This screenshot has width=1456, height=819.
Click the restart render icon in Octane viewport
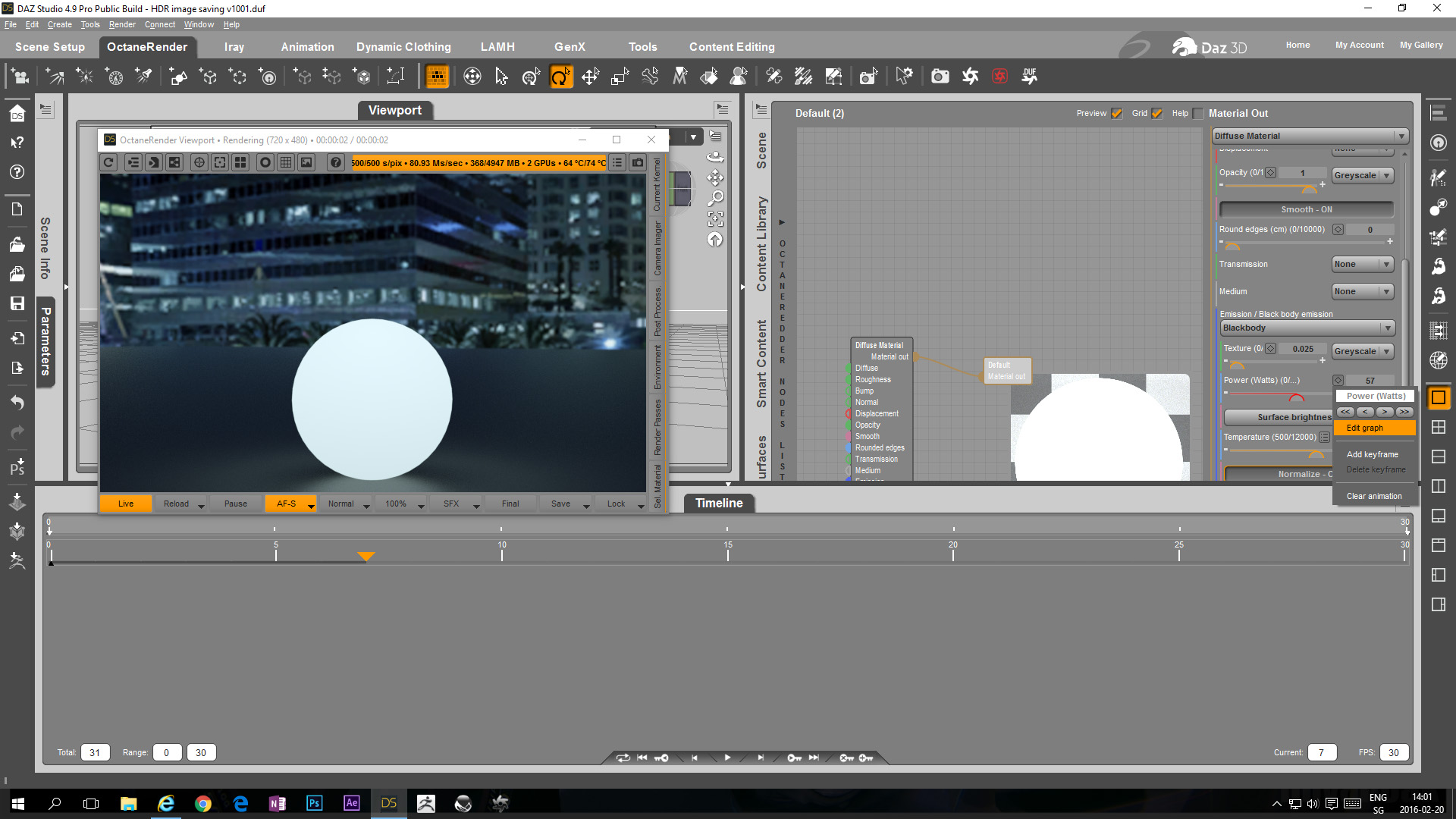(x=108, y=162)
